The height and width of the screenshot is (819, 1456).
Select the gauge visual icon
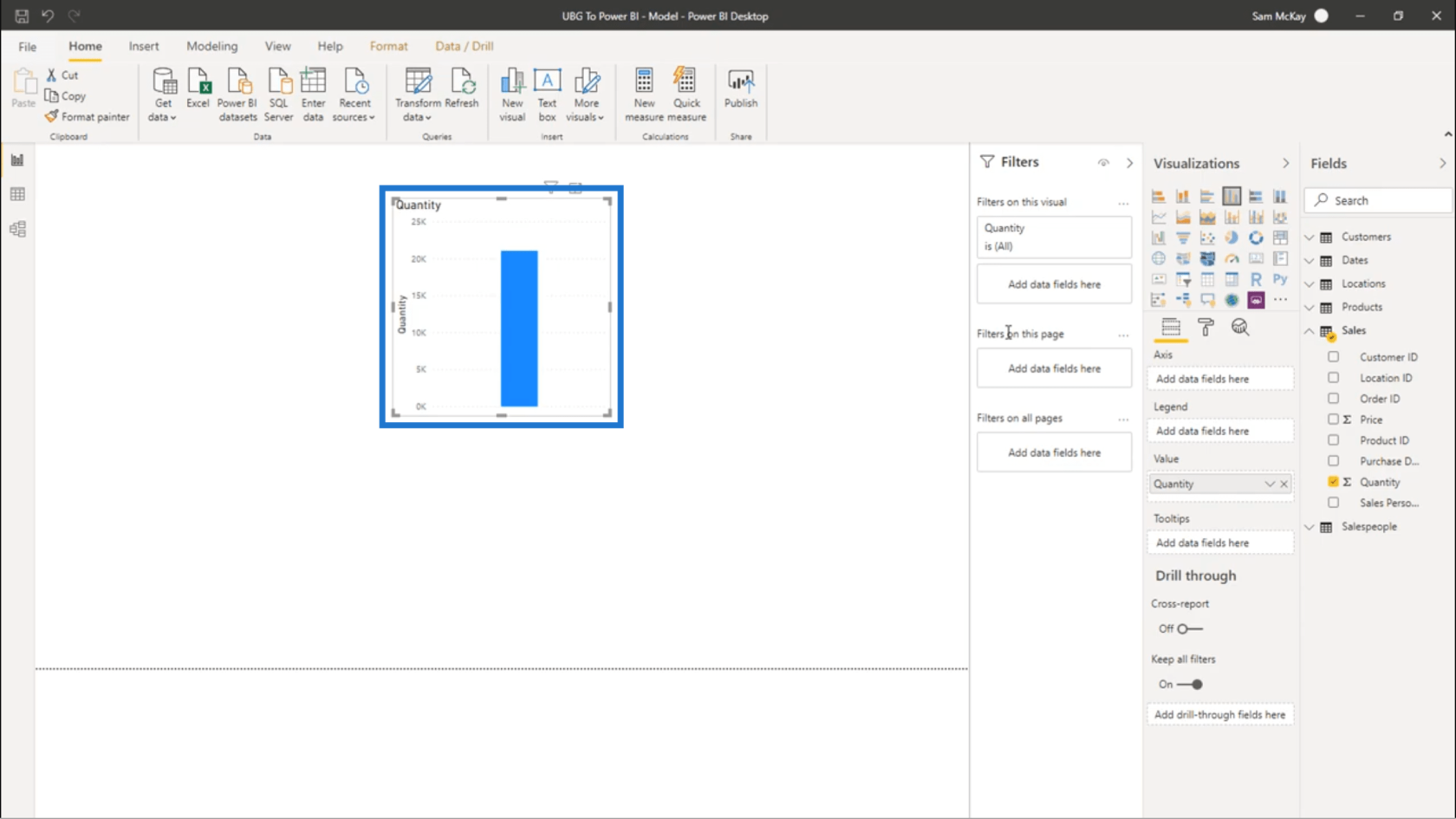pyautogui.click(x=1232, y=258)
